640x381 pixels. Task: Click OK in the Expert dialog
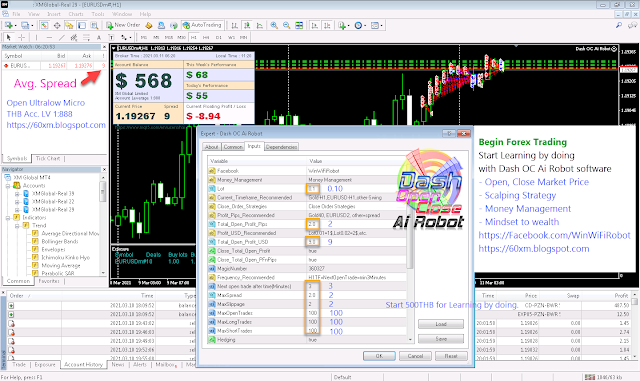pos(379,356)
